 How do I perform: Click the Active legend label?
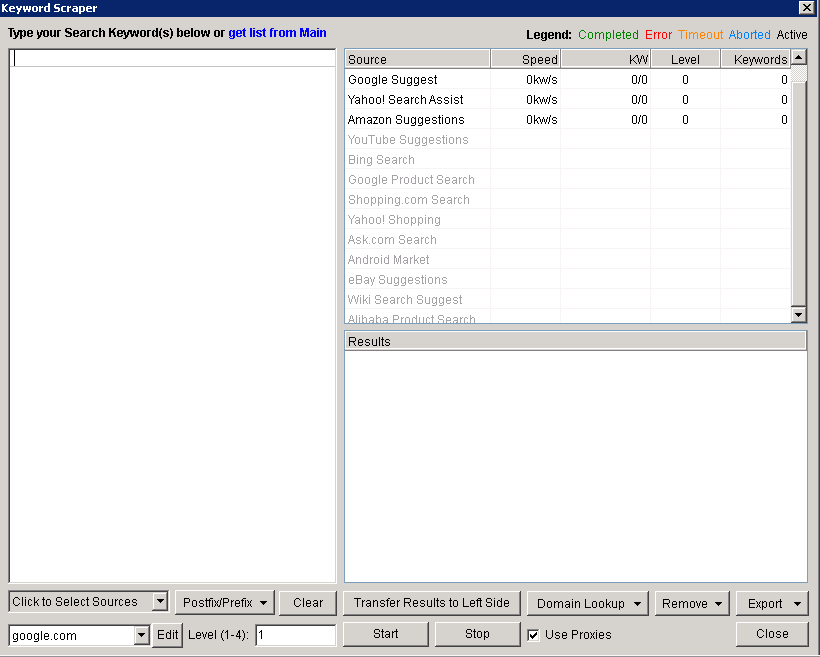pos(792,35)
